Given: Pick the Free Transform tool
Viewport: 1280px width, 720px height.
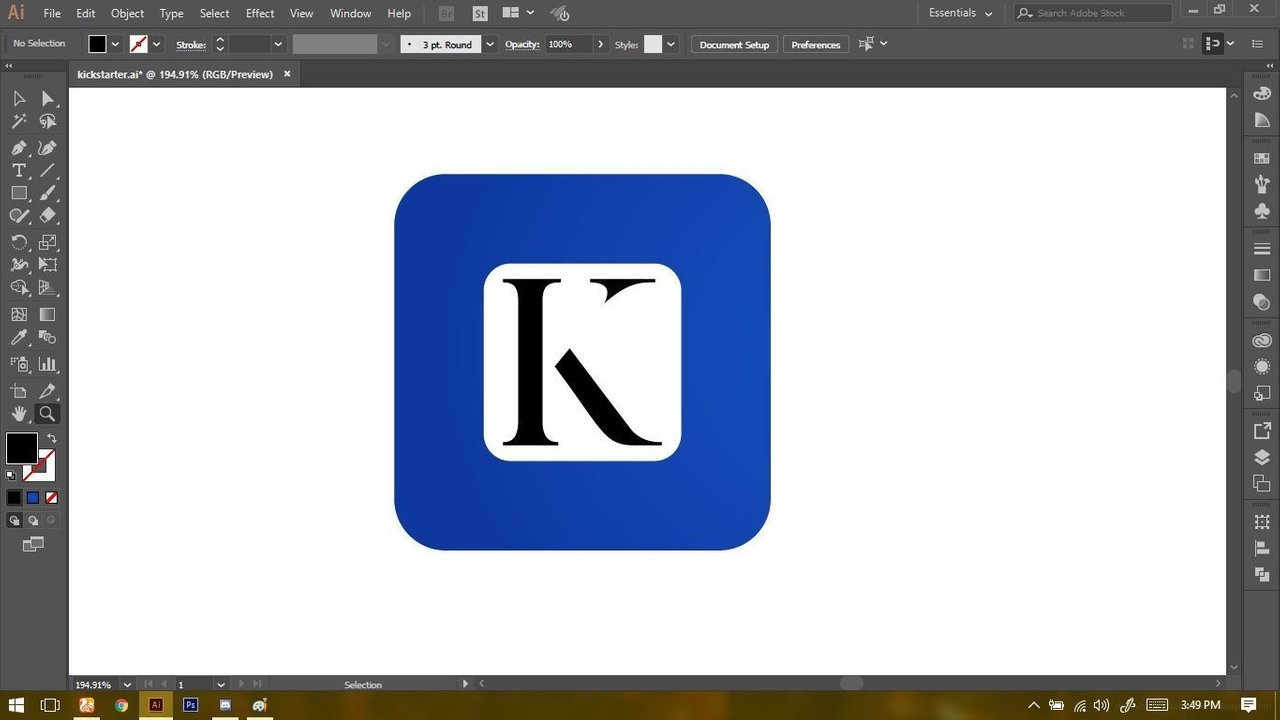Looking at the screenshot, I should coord(47,265).
